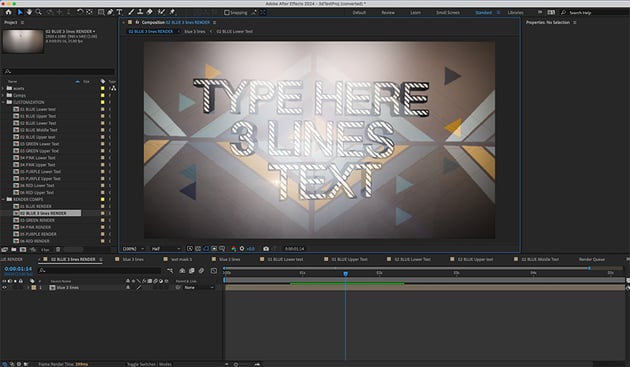630x367 pixels.
Task: Select the Selection arrow tool
Action: click(20, 12)
